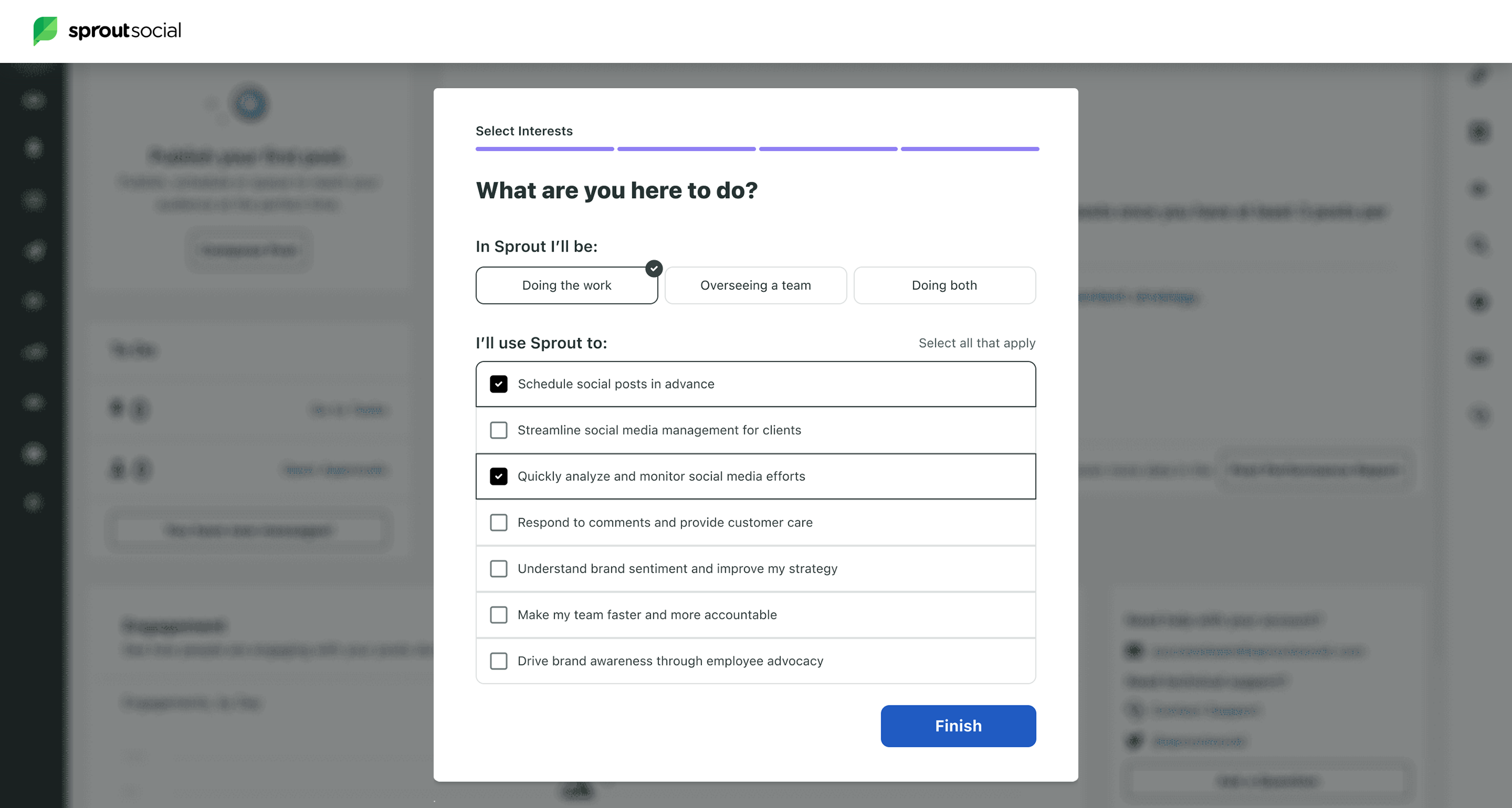Click the first purple progress bar segment

pos(545,149)
